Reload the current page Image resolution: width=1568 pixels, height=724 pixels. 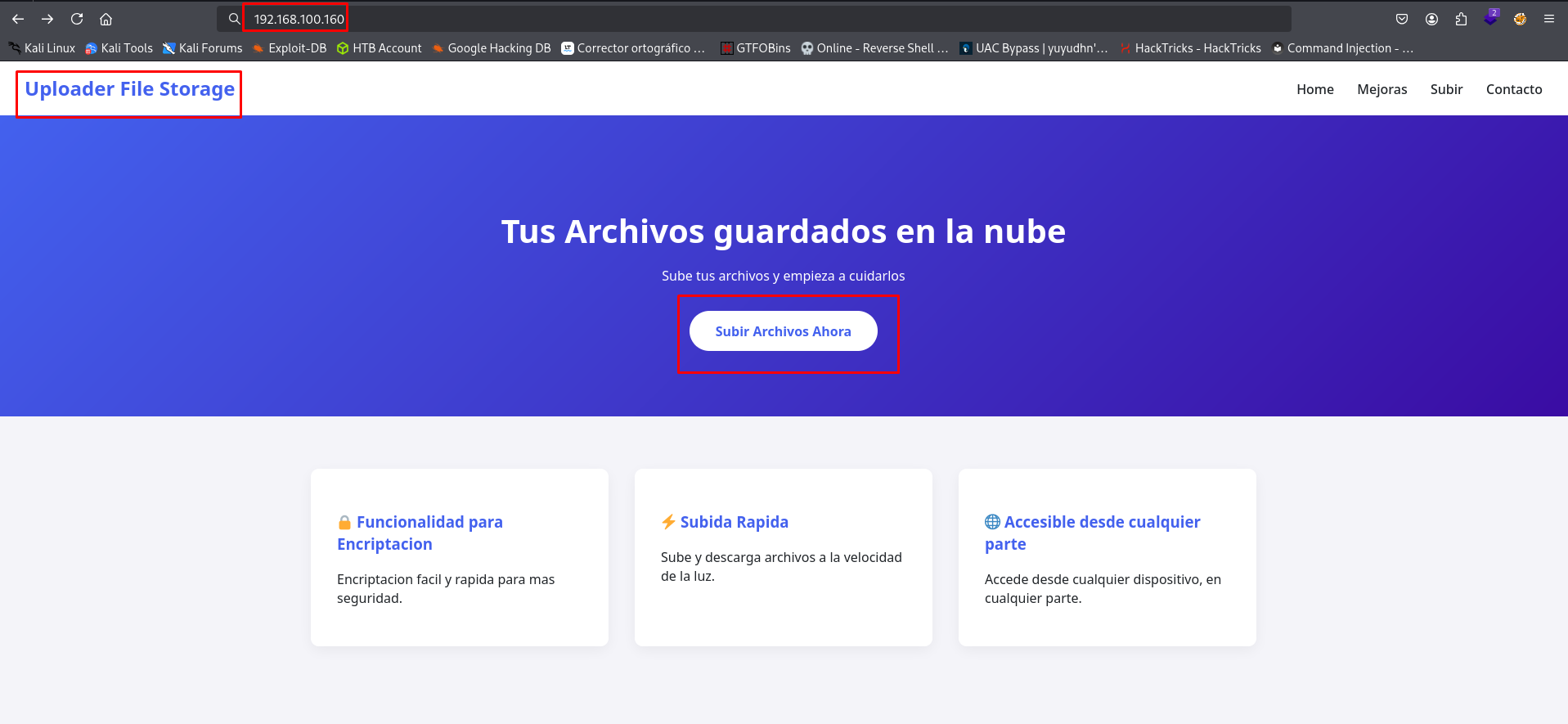77,19
